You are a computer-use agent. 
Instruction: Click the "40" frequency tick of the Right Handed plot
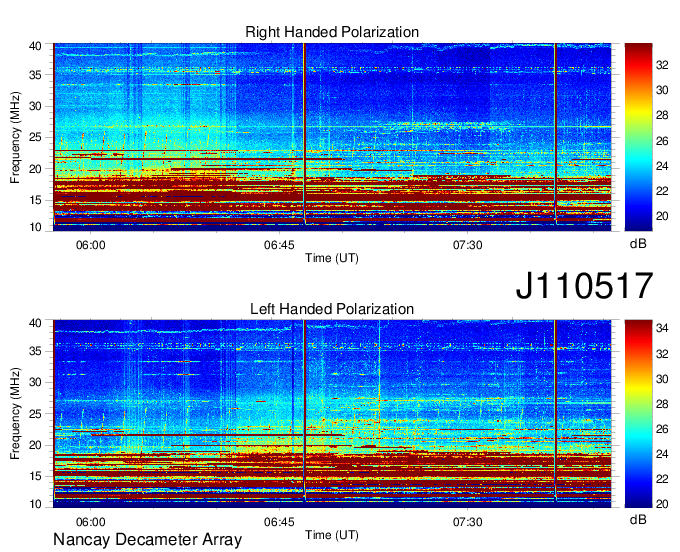click(x=36, y=46)
